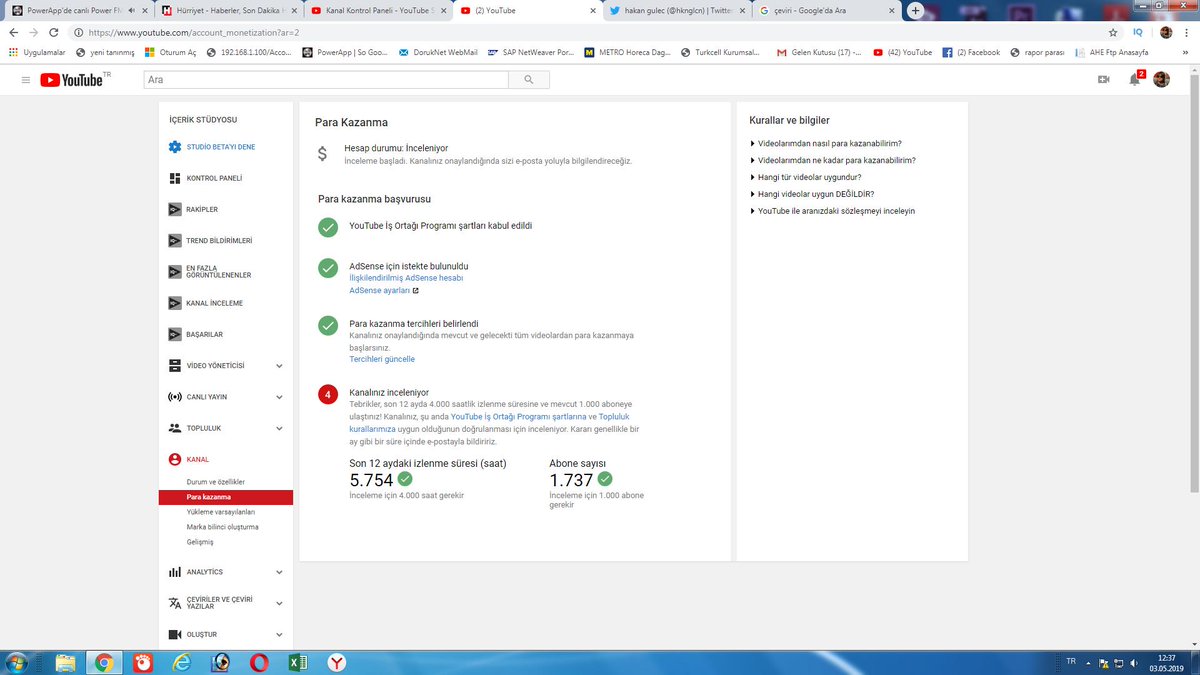
Task: Select Marka bilinci oluşturma item
Action: point(222,526)
